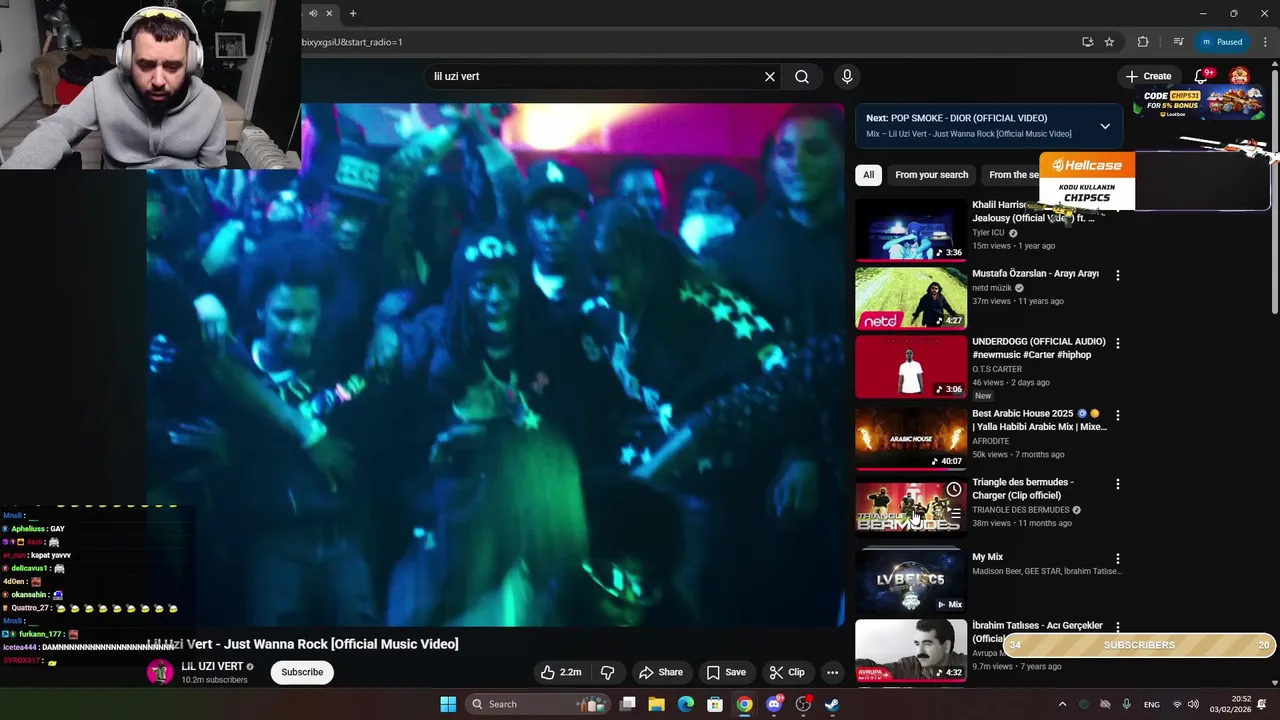Click the Clip button

pos(787,672)
